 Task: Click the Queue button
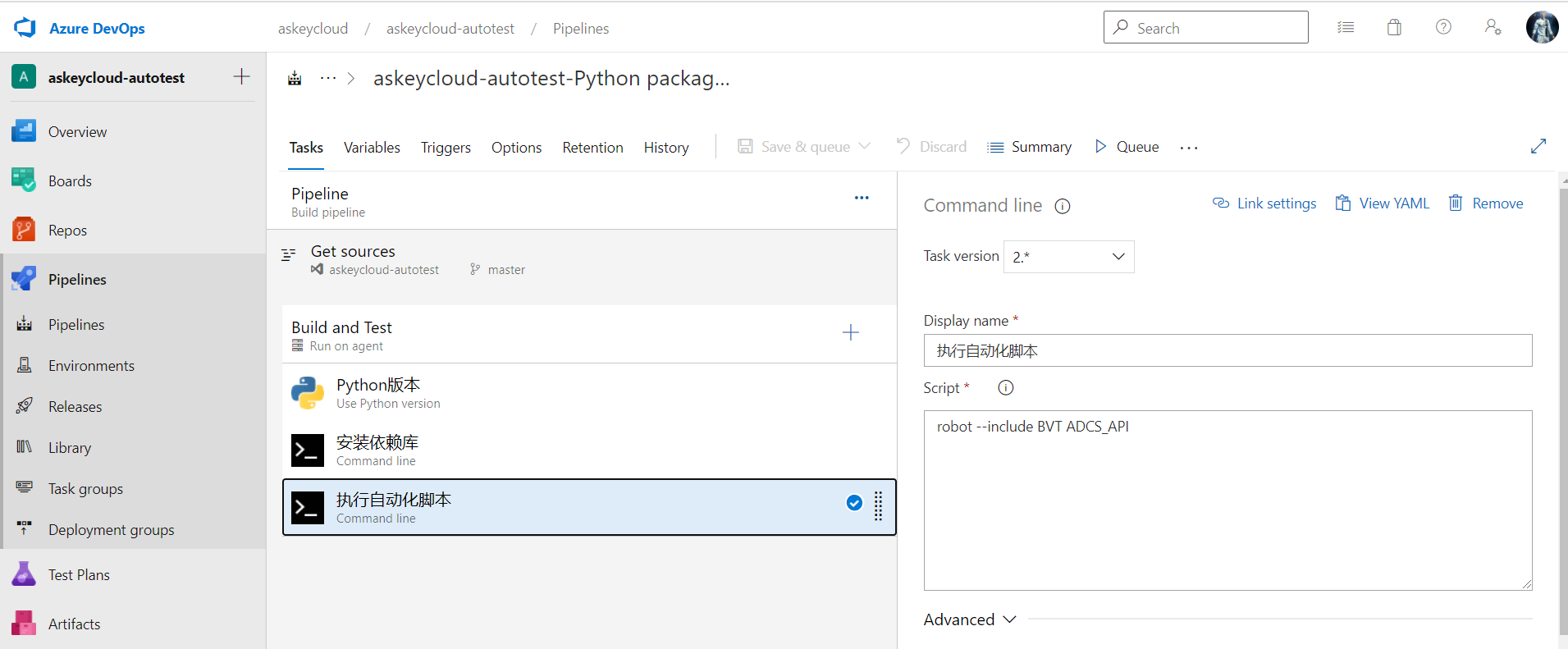(x=1127, y=147)
